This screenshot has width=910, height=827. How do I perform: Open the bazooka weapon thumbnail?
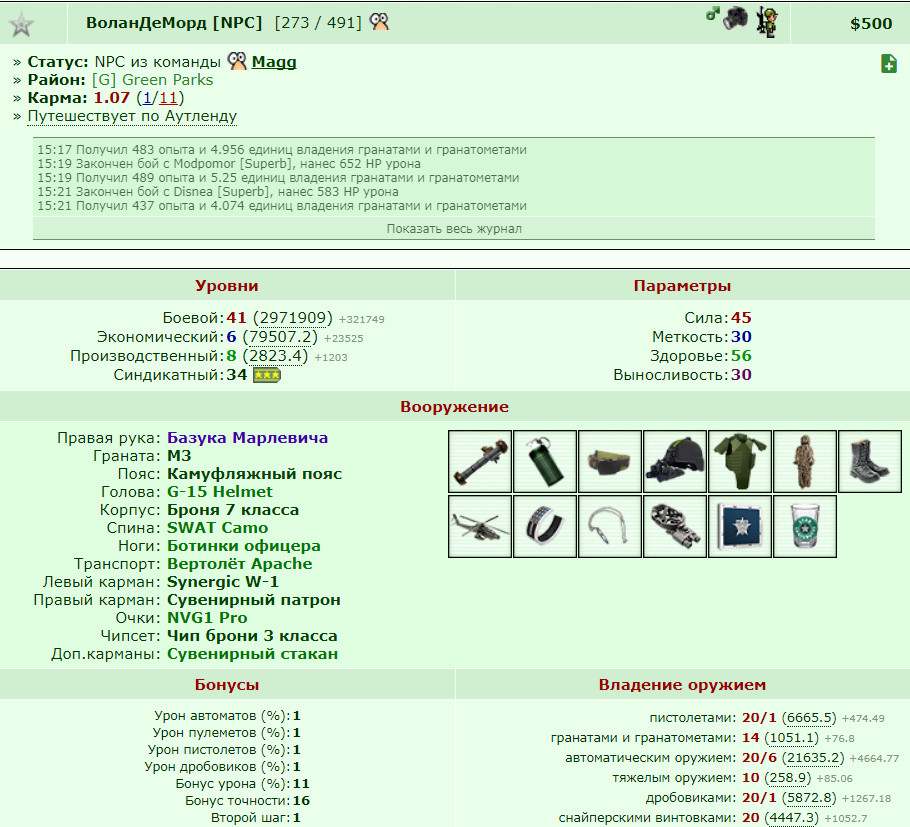pos(480,461)
